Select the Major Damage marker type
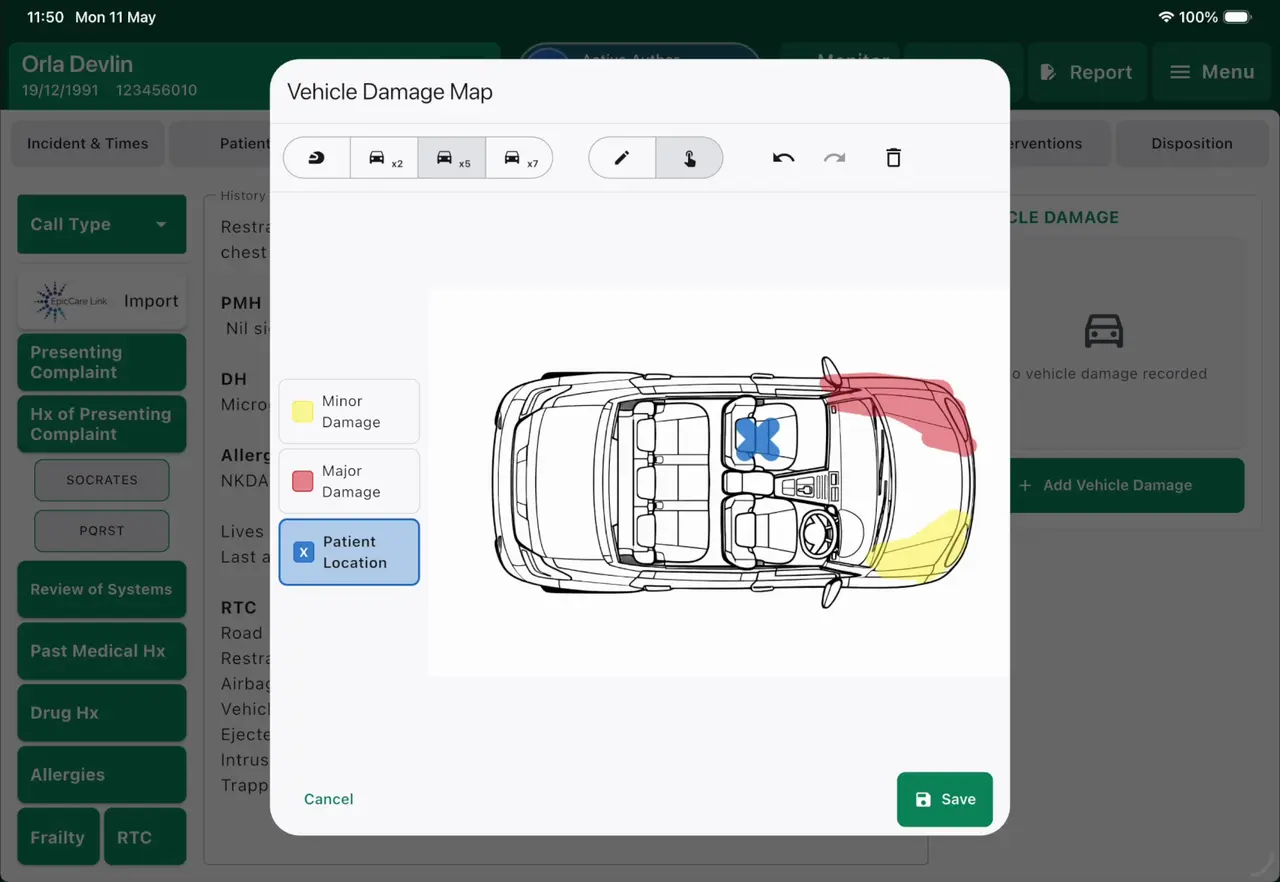This screenshot has height=882, width=1280. coord(349,481)
